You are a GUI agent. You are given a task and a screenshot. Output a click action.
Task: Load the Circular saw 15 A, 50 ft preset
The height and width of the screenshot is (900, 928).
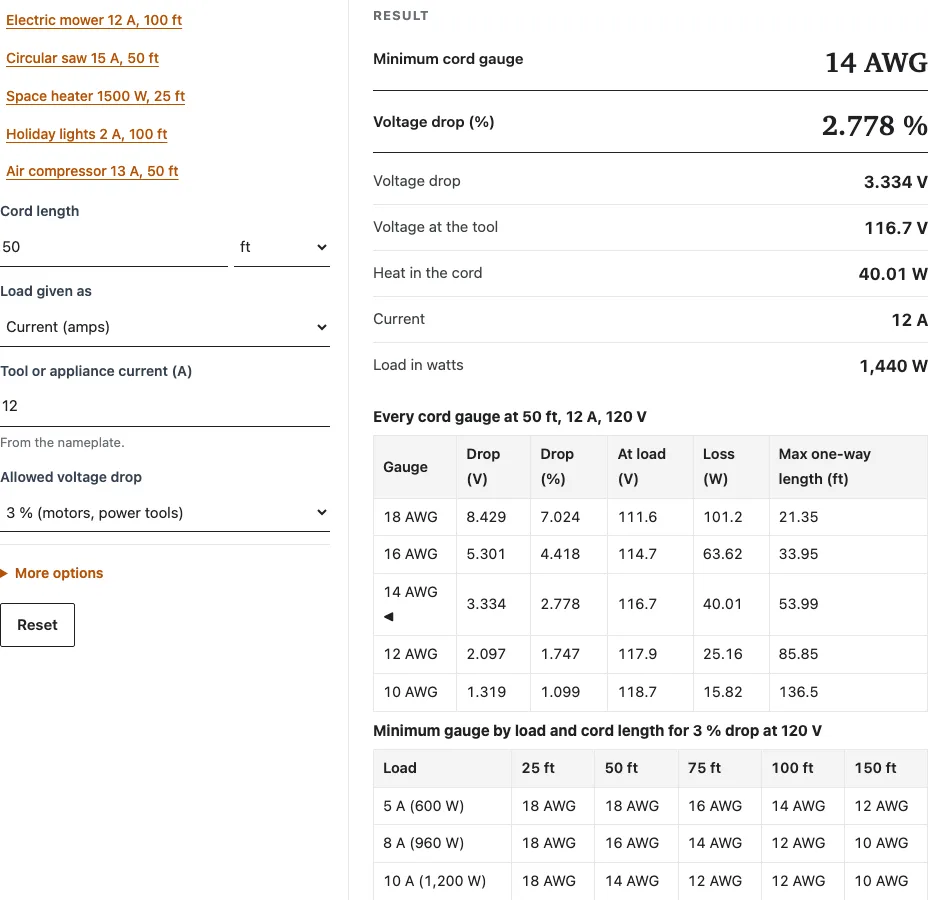click(82, 58)
